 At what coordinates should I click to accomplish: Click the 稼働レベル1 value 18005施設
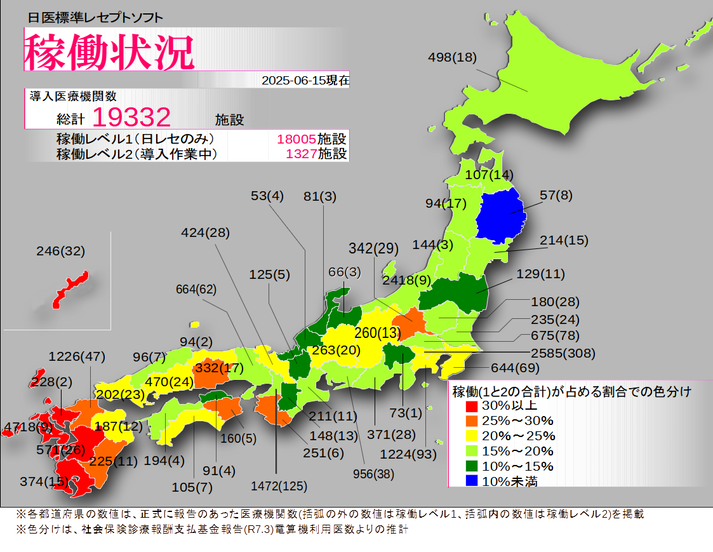[311, 139]
